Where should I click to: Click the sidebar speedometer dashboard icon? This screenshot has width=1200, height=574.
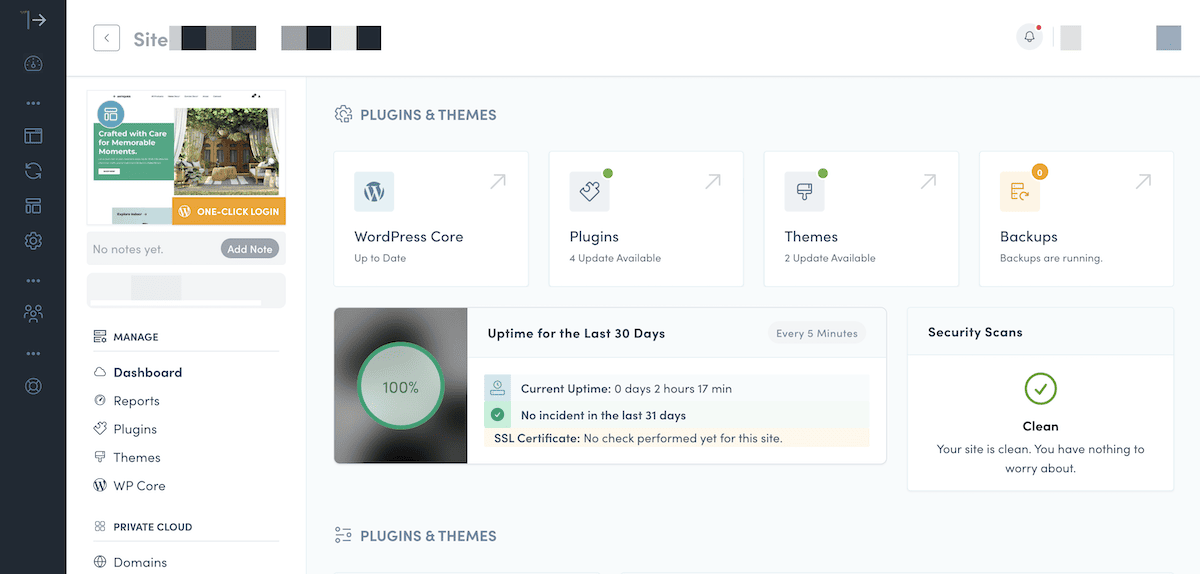click(x=33, y=64)
